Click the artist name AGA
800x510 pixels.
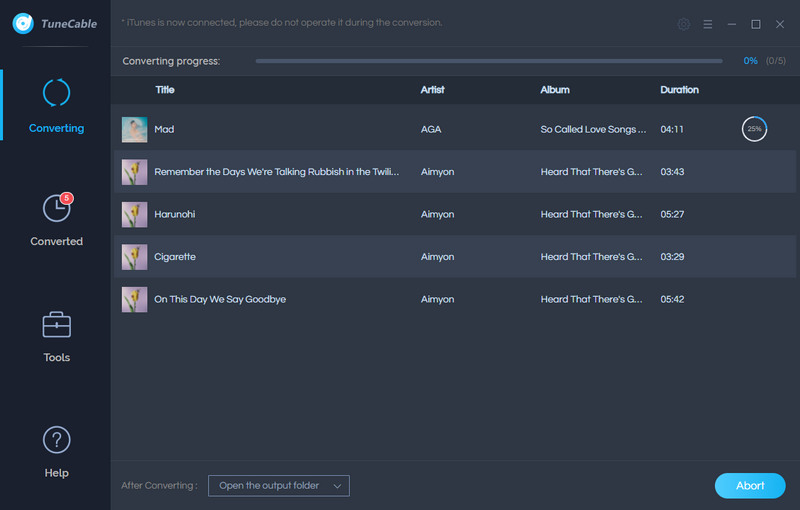coord(431,130)
